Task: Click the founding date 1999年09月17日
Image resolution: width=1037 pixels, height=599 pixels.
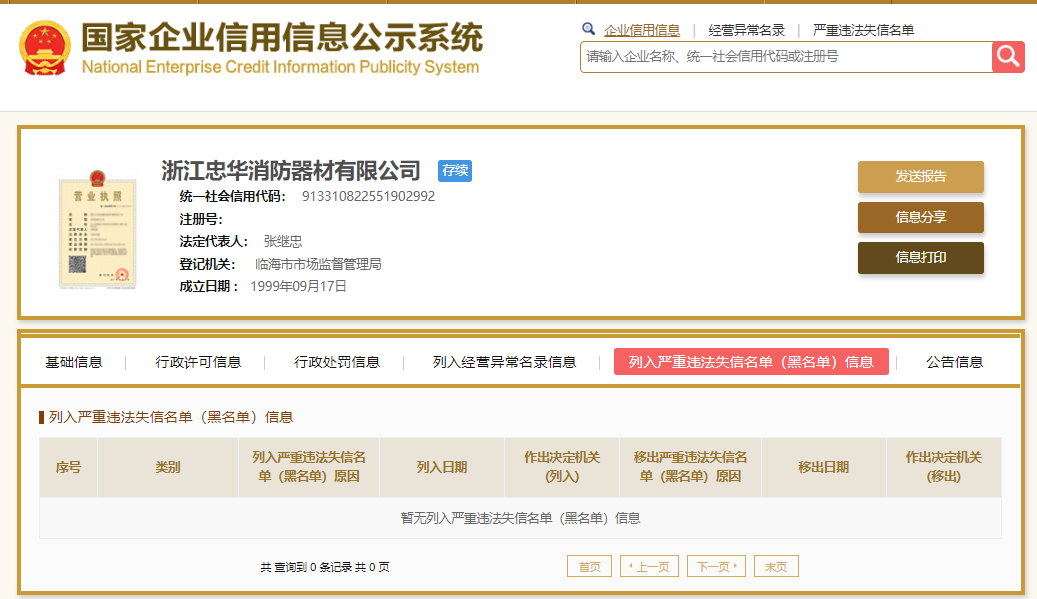Action: point(298,286)
